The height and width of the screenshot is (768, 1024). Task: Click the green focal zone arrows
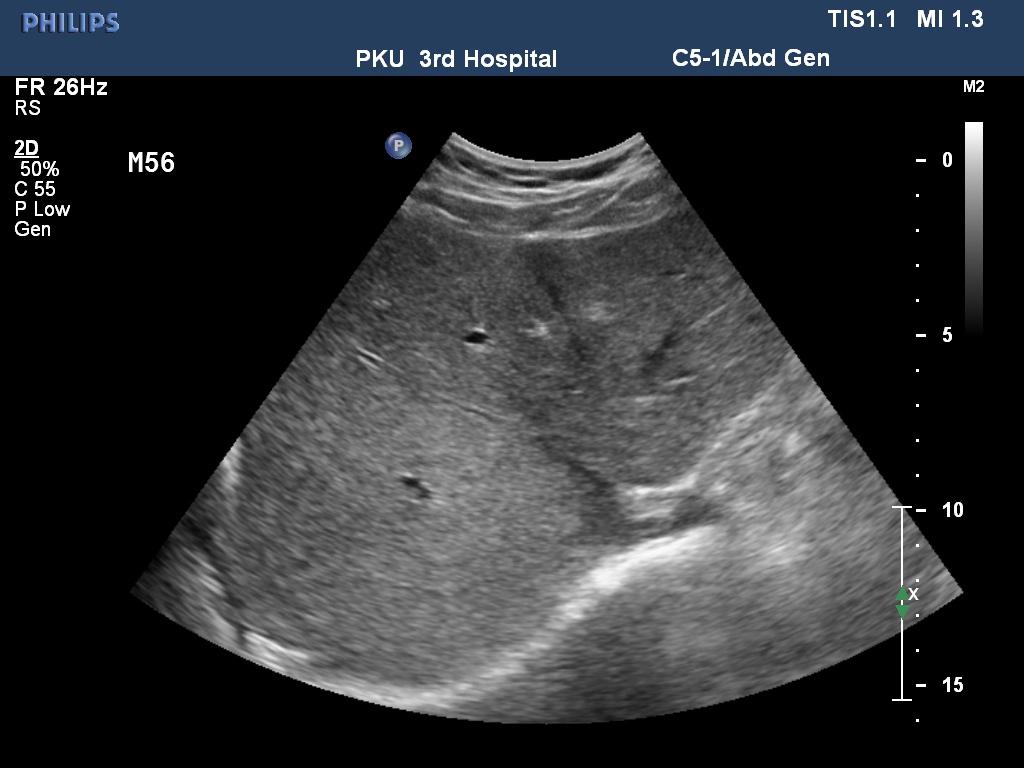(902, 602)
